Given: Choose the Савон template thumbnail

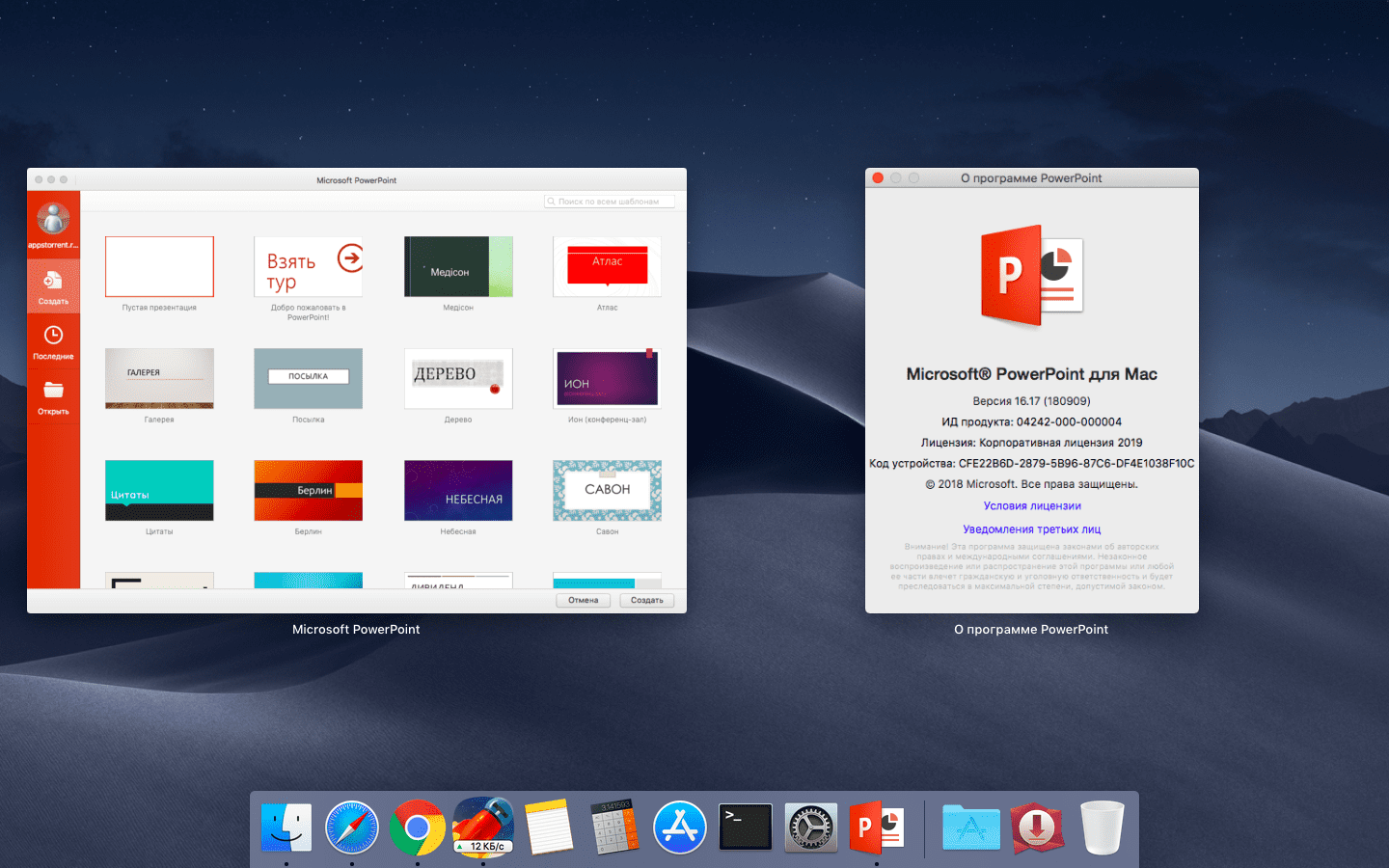Looking at the screenshot, I should point(607,490).
